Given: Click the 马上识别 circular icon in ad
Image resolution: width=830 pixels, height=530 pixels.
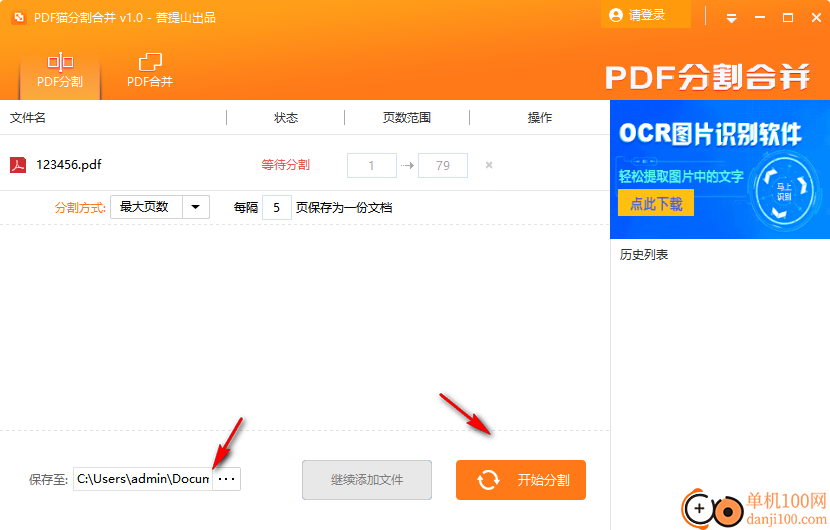Looking at the screenshot, I should [784, 192].
